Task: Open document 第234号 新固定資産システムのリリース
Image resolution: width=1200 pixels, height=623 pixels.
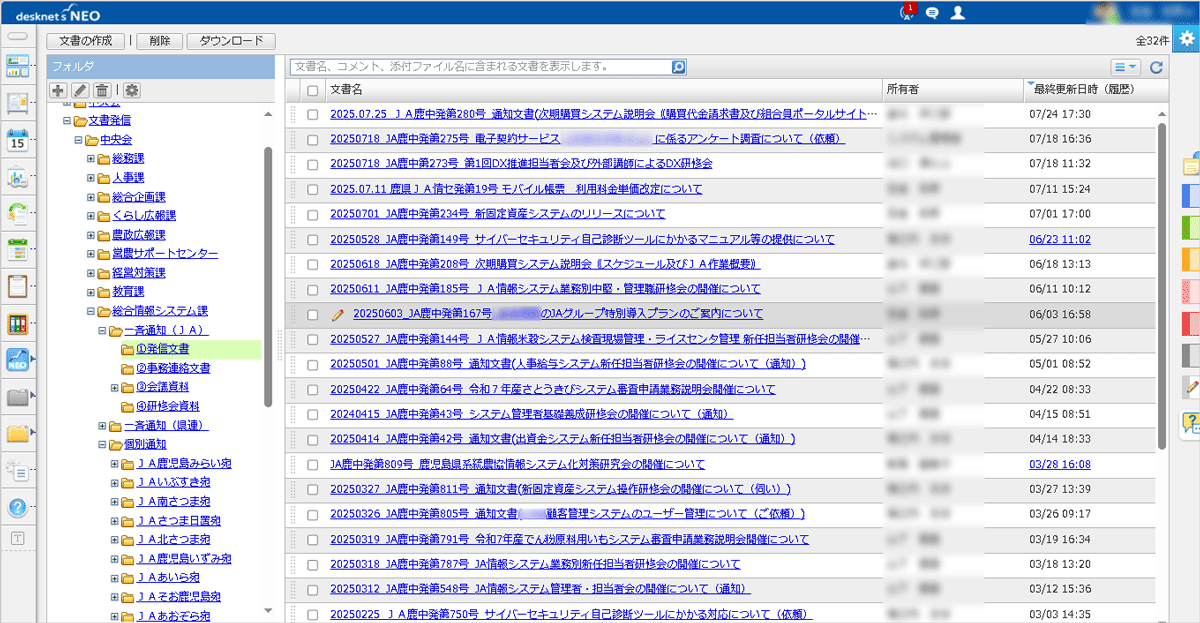Action: [497, 214]
